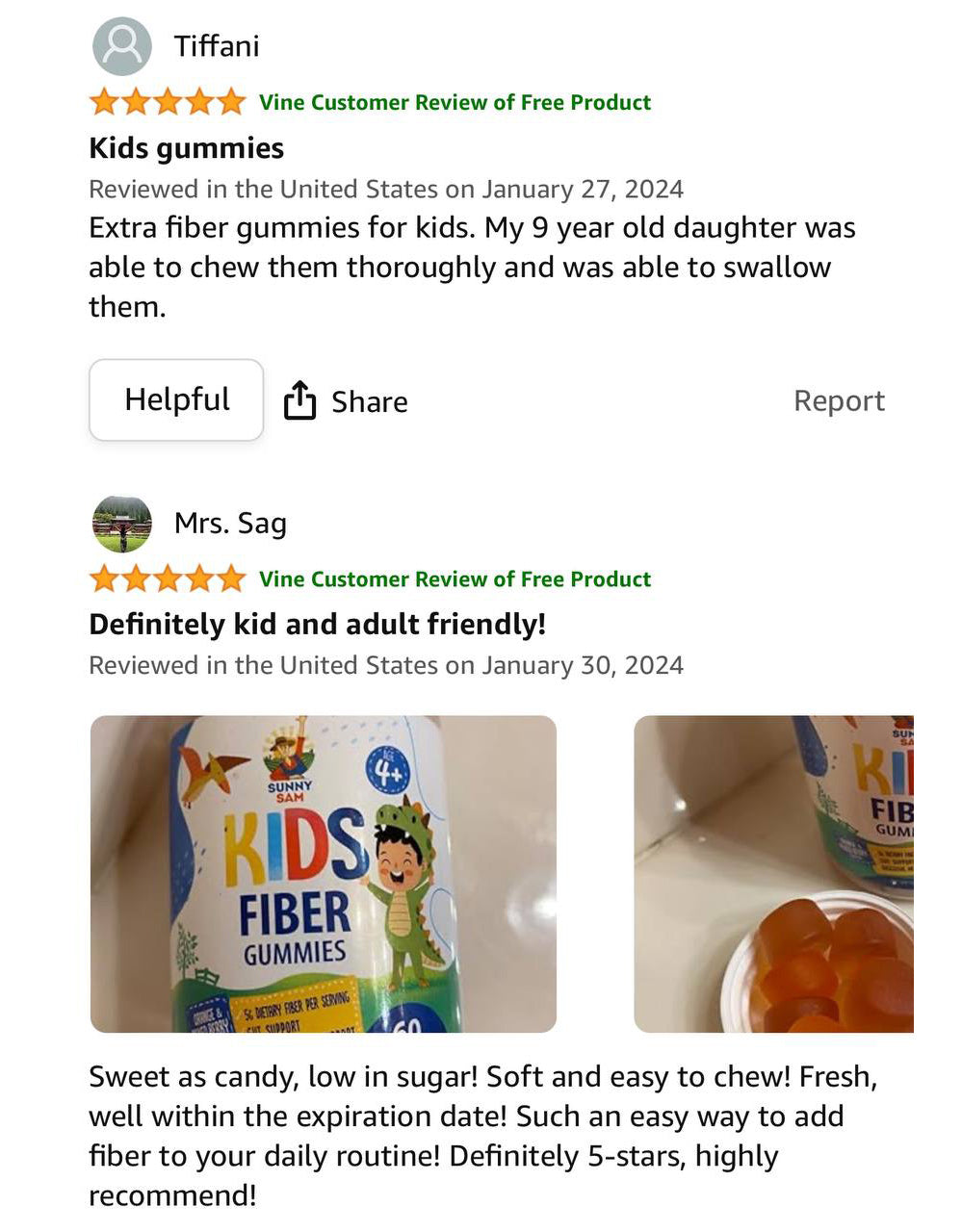Click the Share text label
This screenshot has height=1232, width=962.
pos(369,401)
